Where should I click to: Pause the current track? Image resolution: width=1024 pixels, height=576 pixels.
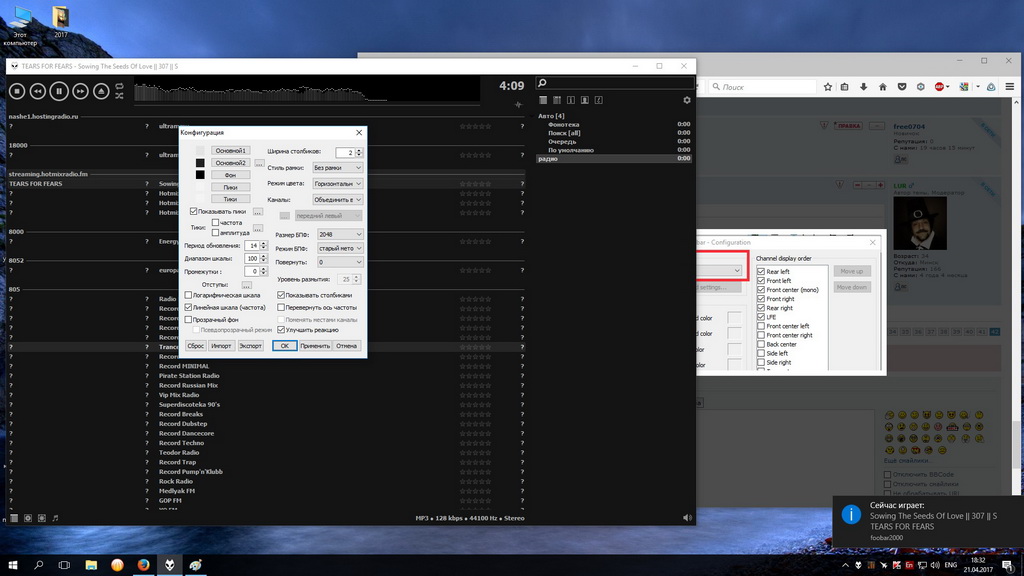[58, 91]
